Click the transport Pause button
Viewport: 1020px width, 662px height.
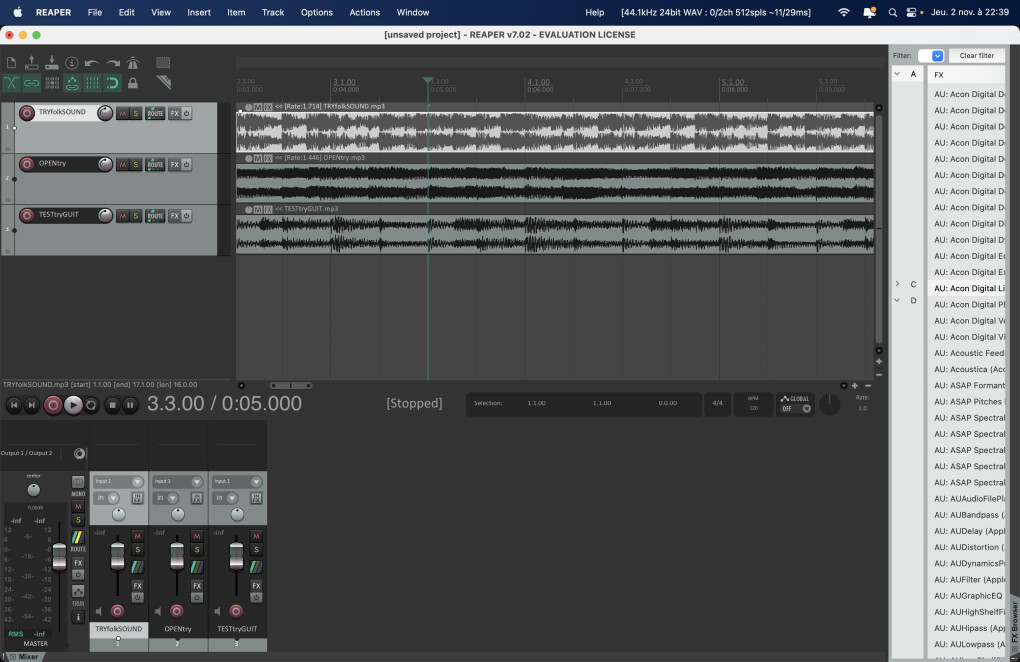[x=130, y=405]
